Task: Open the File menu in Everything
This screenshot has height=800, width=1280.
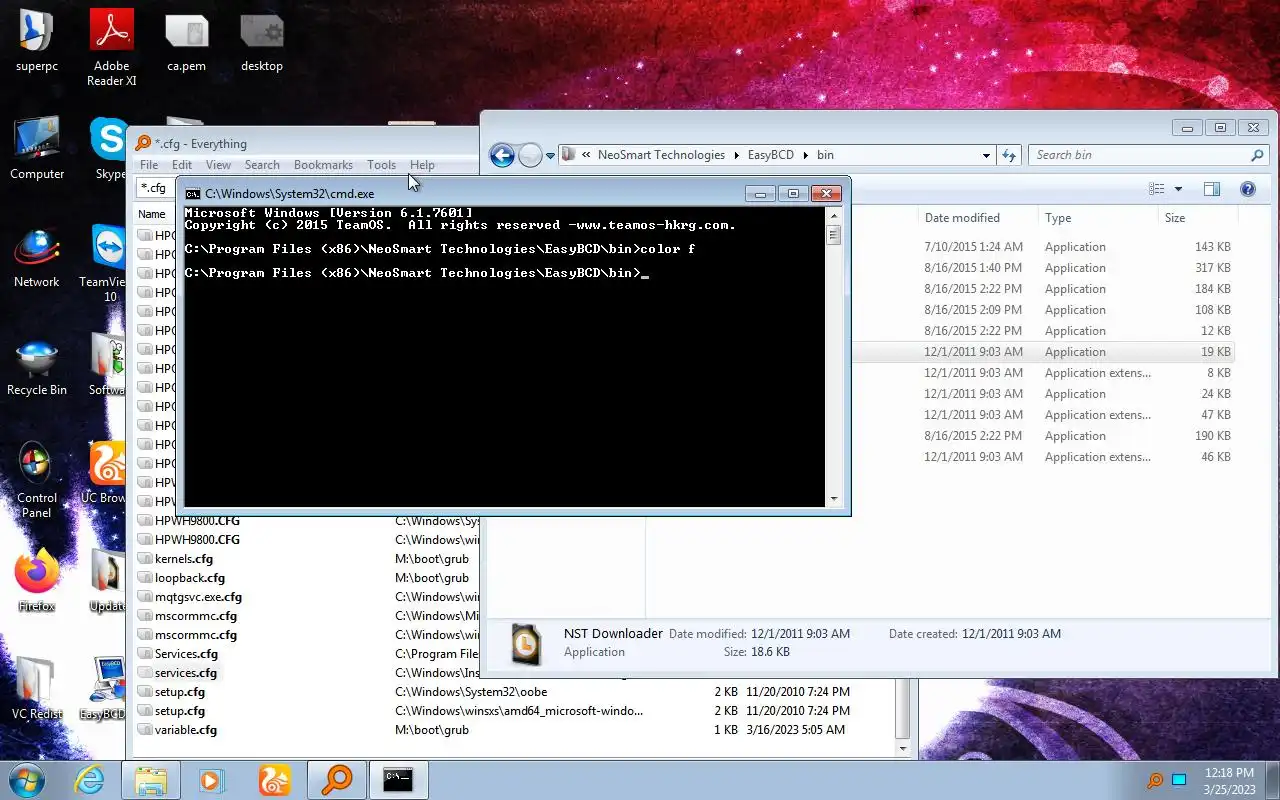Action: point(149,165)
